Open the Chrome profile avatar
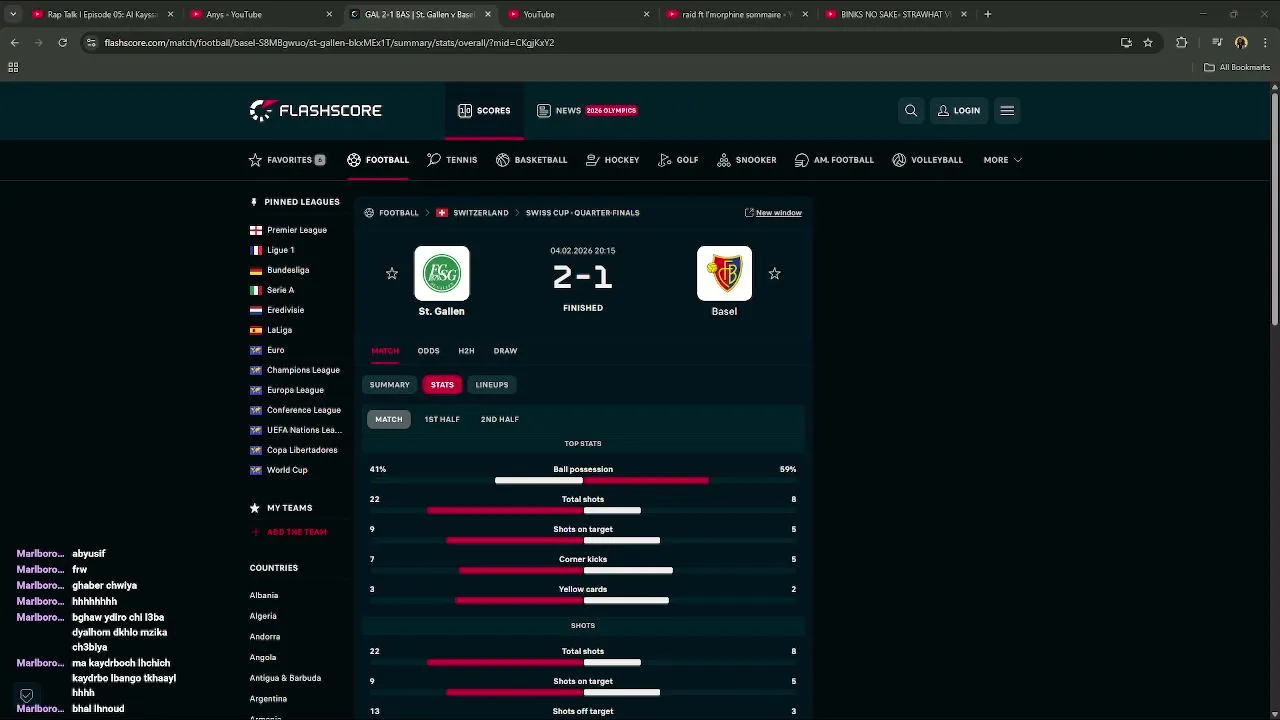The height and width of the screenshot is (720, 1280). (1241, 43)
